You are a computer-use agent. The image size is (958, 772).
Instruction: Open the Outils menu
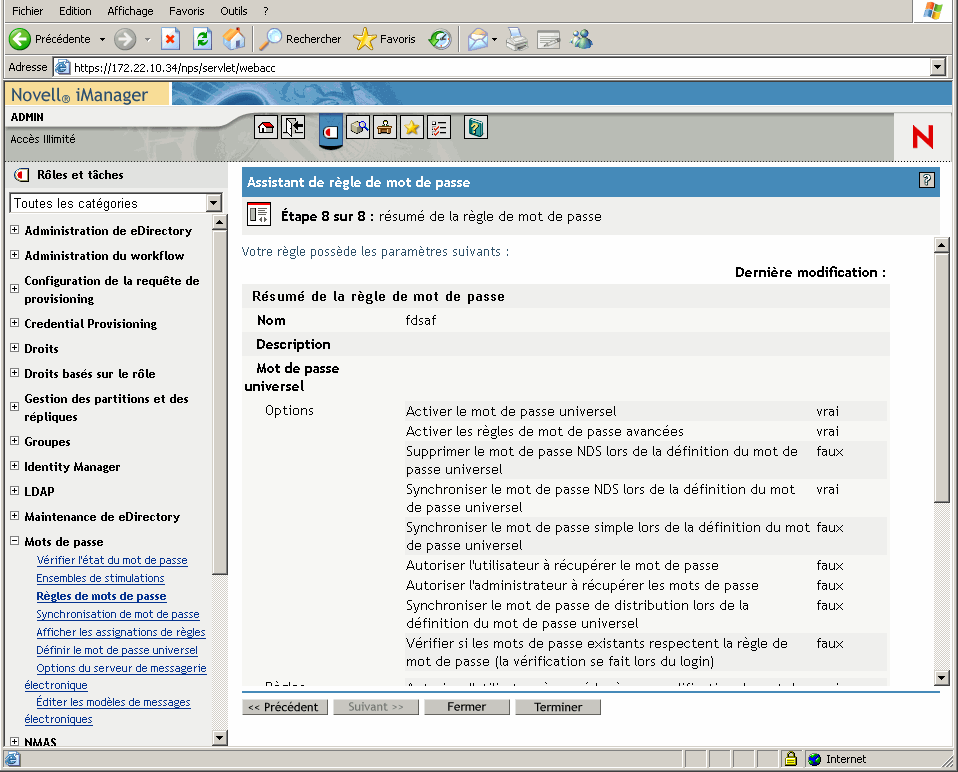pos(233,11)
